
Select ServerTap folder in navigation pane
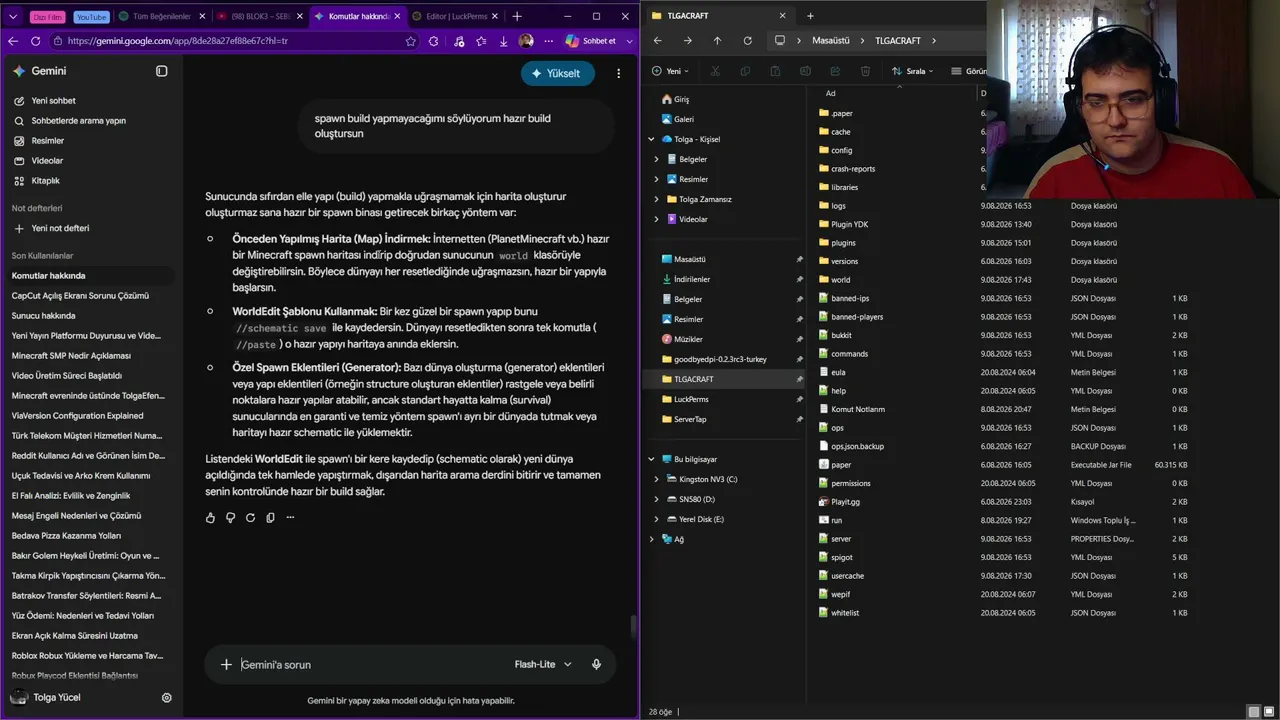(690, 419)
